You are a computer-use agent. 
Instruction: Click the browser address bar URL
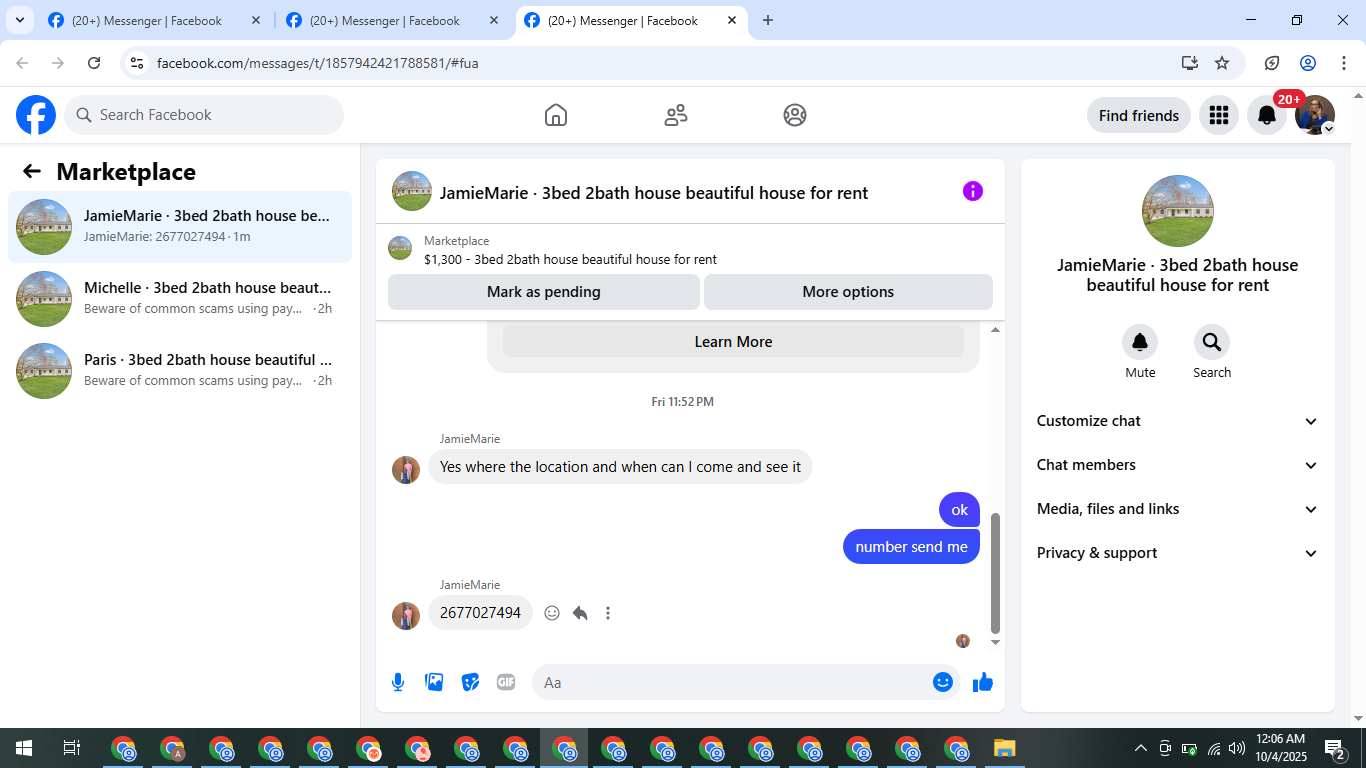pos(318,63)
